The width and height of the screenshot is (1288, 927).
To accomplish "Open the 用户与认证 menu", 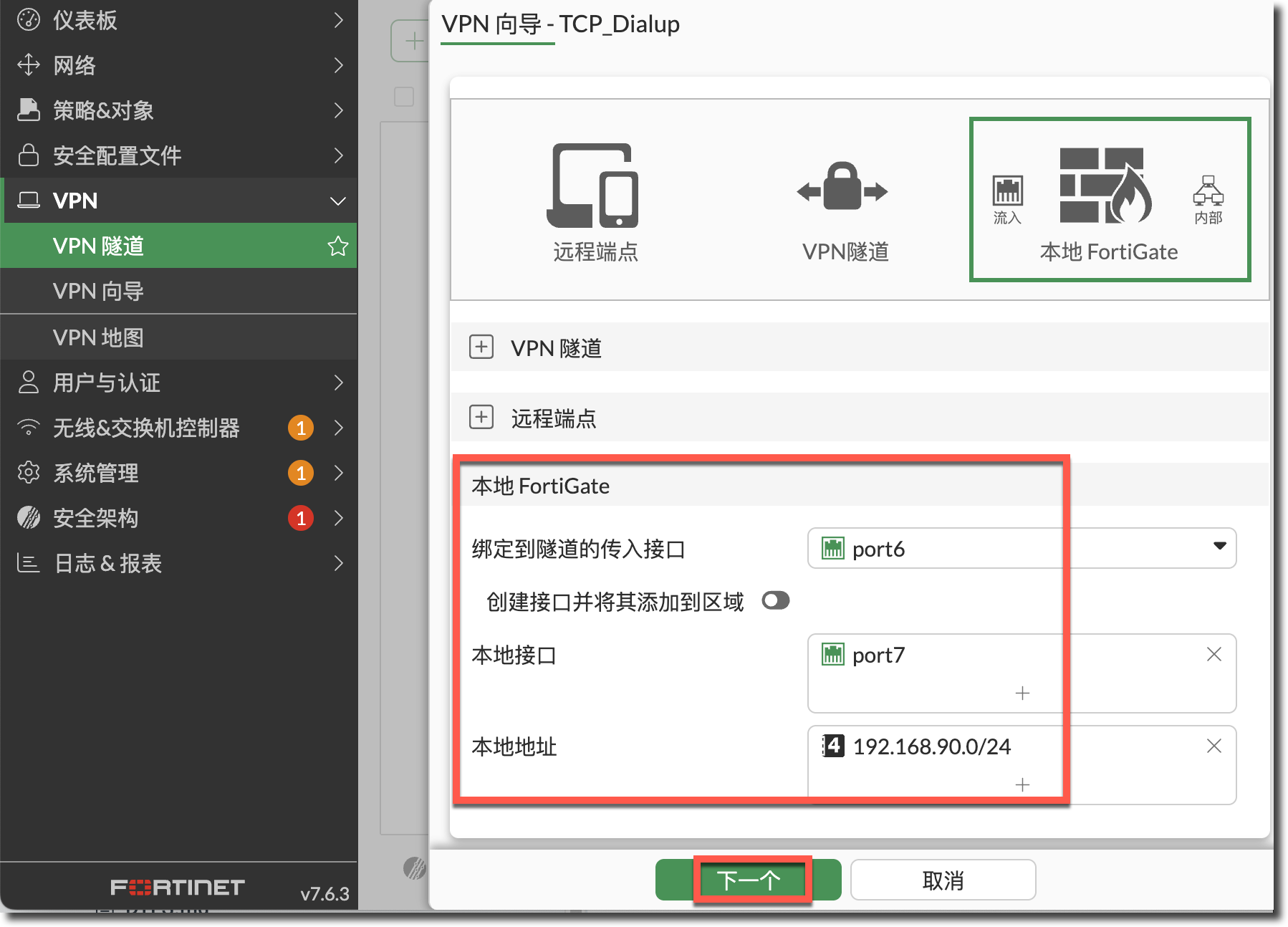I will (179, 383).
